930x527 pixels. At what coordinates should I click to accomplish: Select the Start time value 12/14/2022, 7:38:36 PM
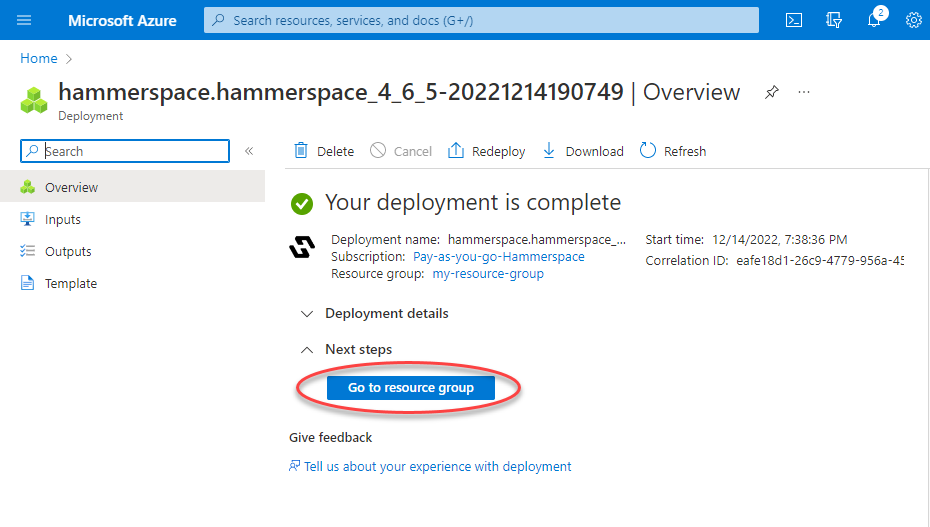(x=779, y=240)
